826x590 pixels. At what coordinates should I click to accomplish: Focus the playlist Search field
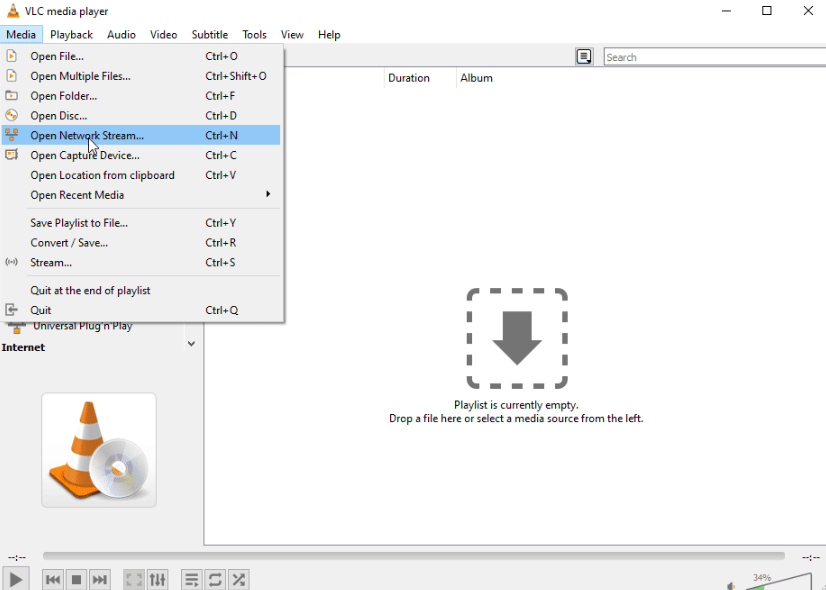[x=715, y=57]
